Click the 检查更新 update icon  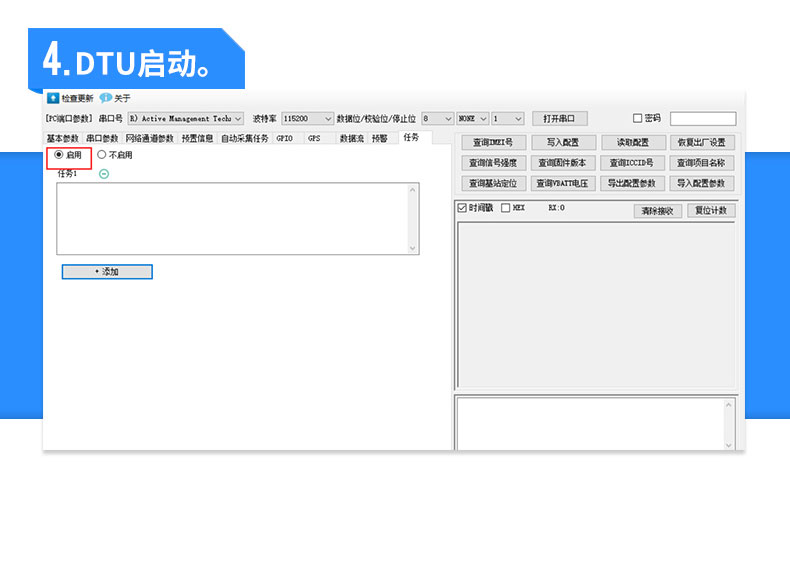tap(53, 98)
